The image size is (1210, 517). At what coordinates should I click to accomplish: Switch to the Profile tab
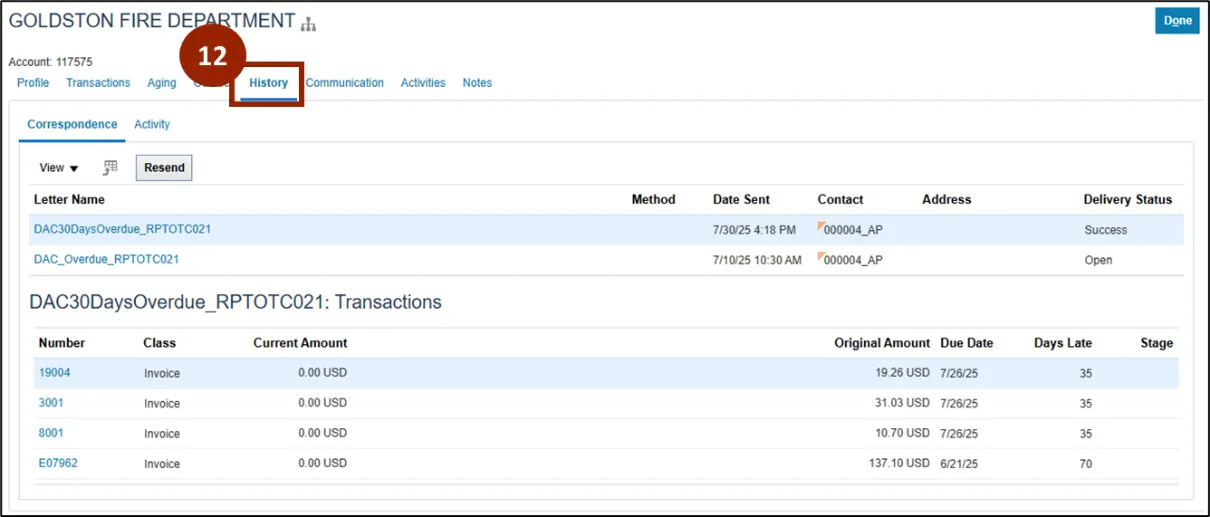(x=33, y=83)
